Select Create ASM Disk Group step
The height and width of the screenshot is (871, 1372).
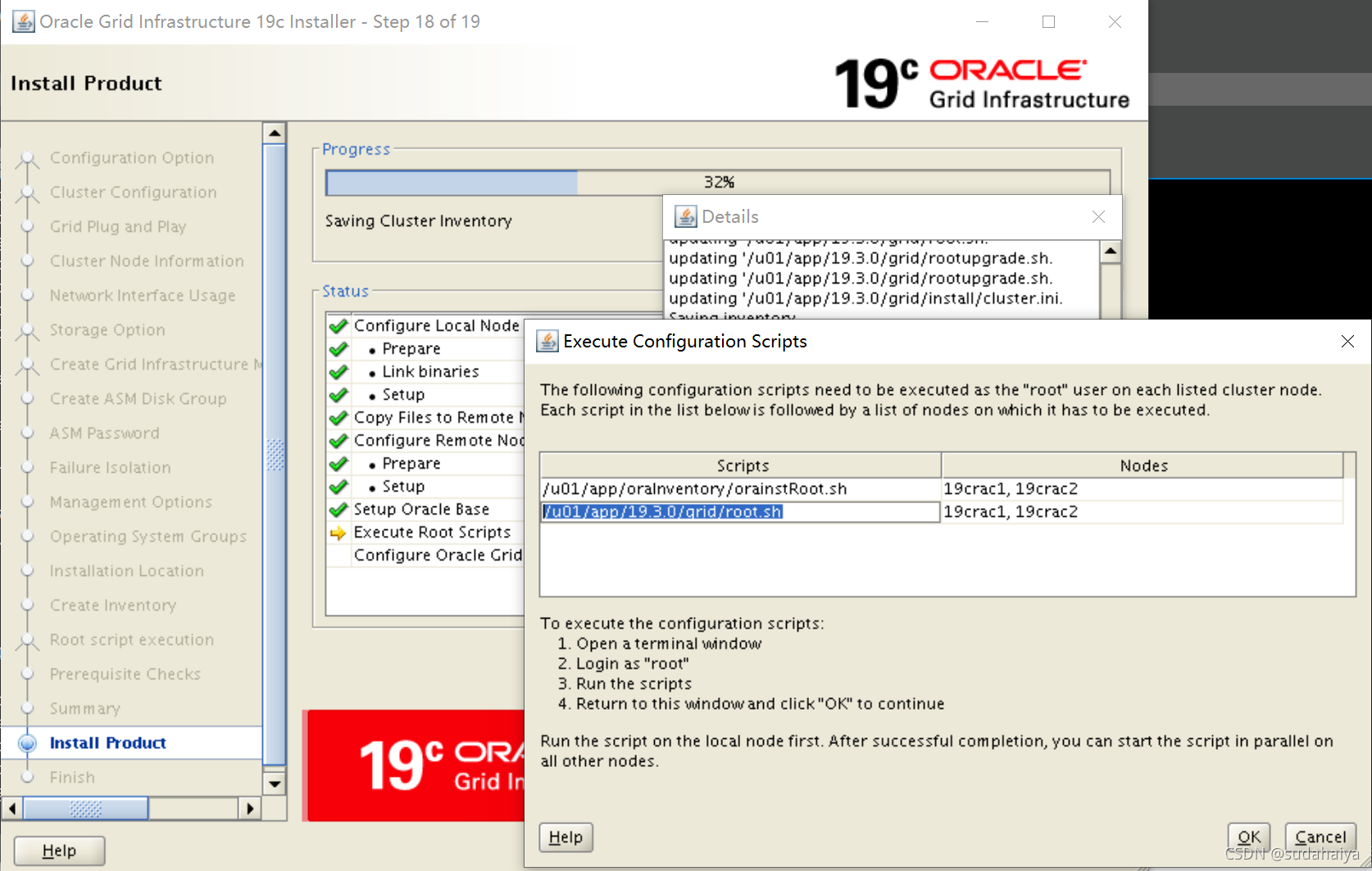138,398
